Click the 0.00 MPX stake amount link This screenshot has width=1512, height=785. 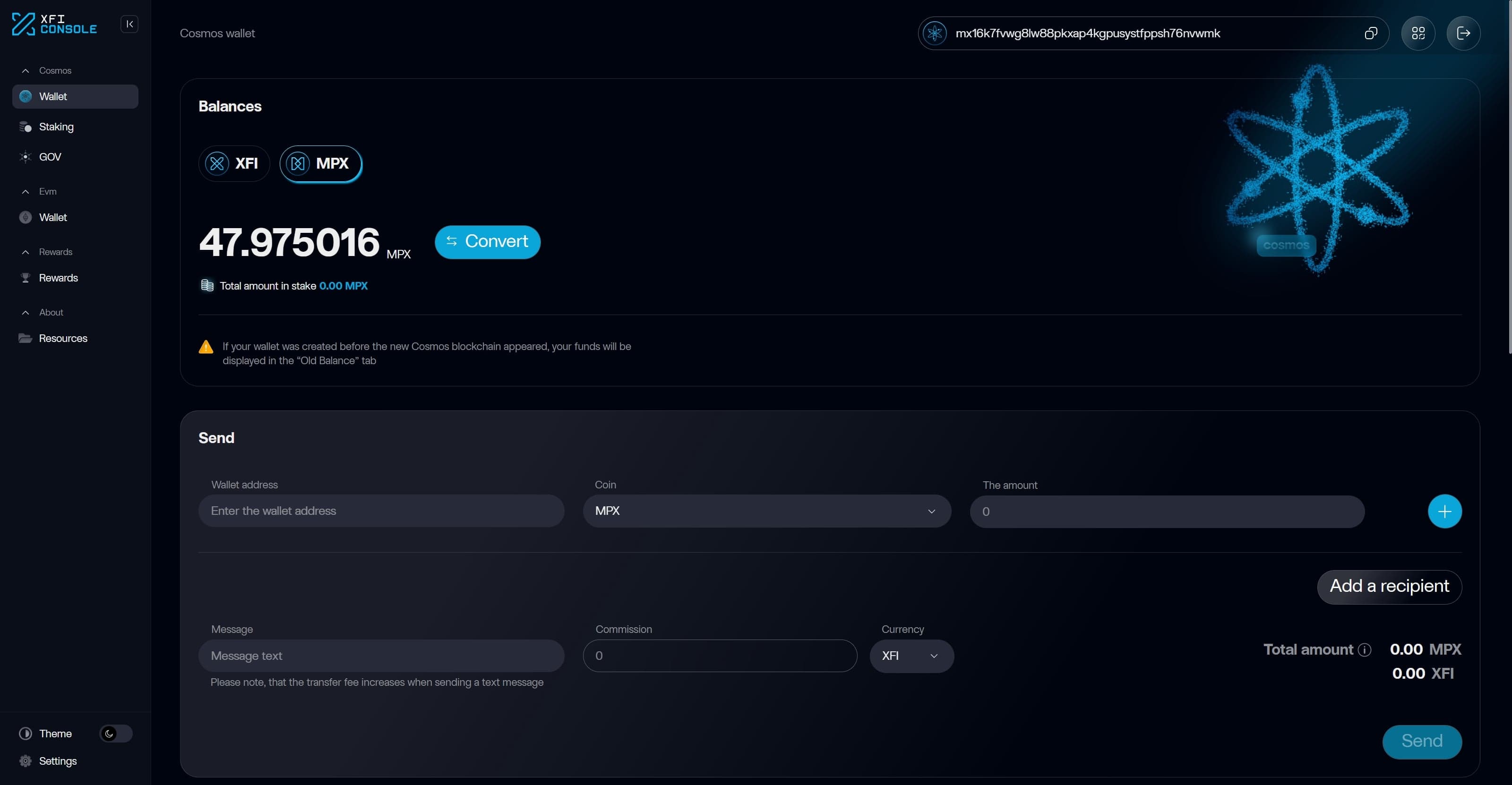tap(344, 286)
